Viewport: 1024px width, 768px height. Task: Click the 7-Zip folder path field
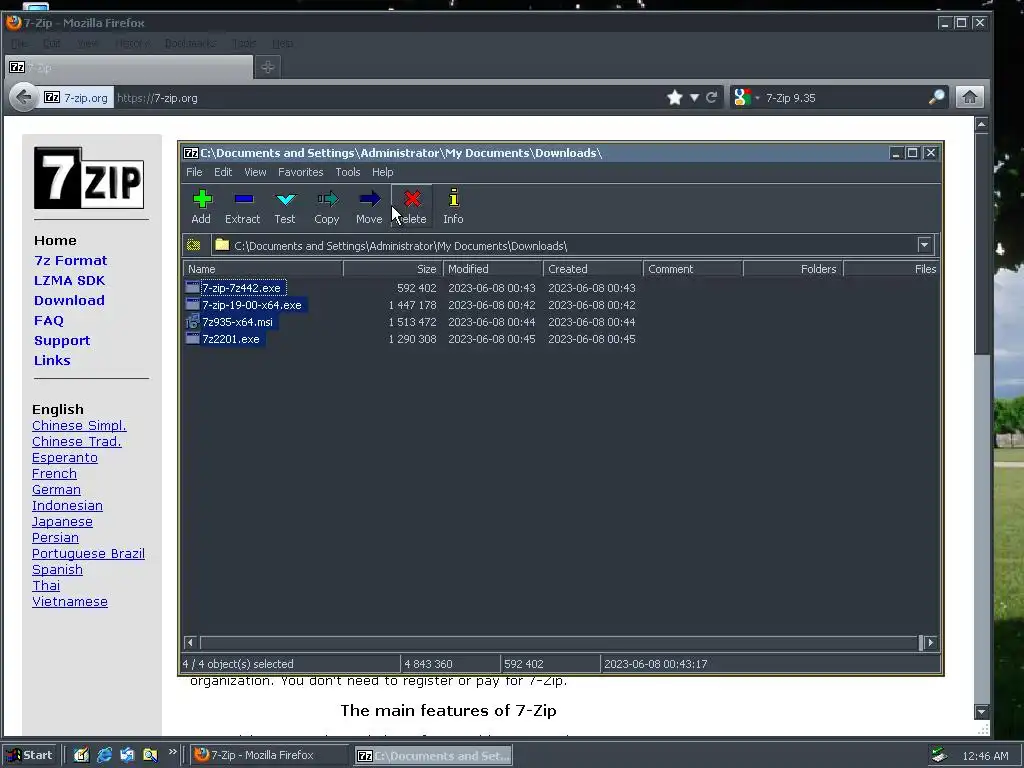tap(564, 246)
